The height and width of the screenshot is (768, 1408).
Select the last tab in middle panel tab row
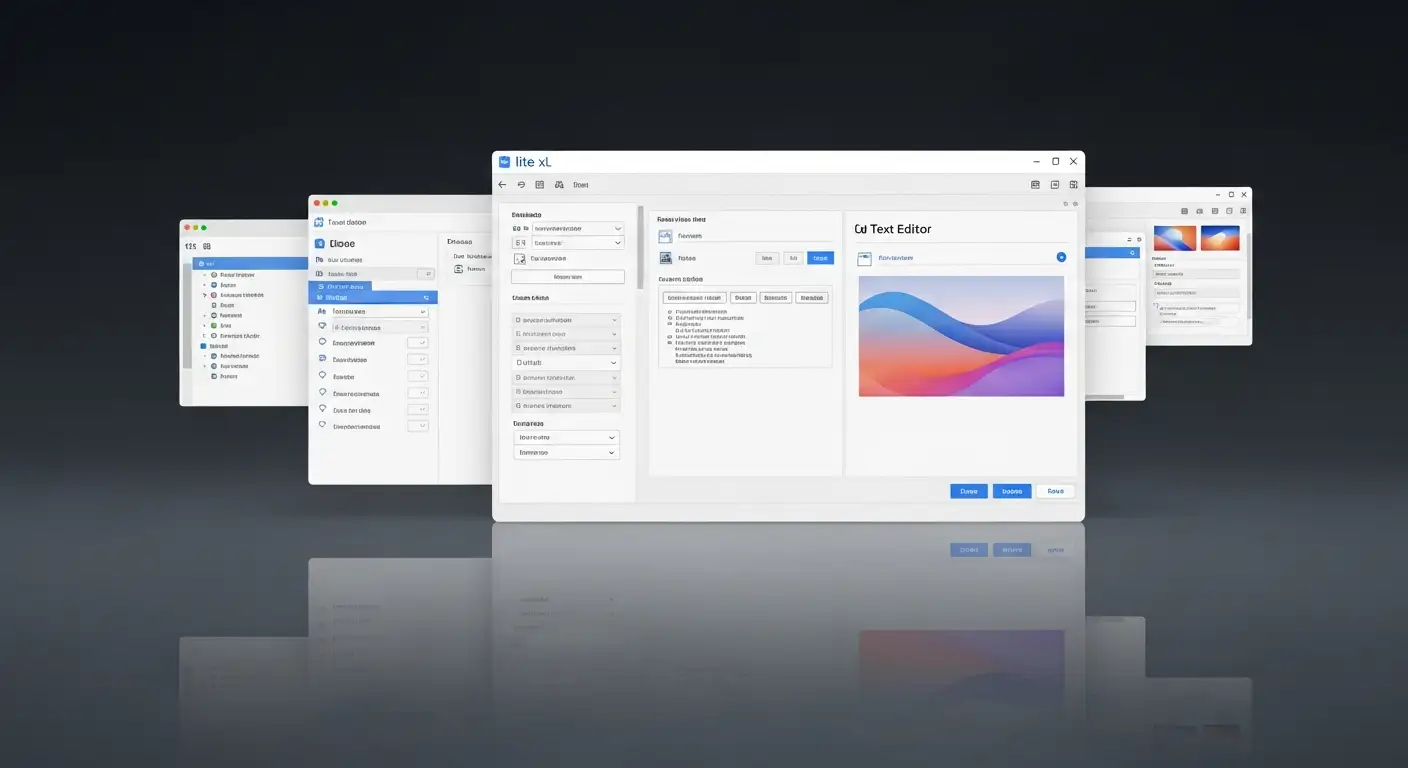click(812, 297)
